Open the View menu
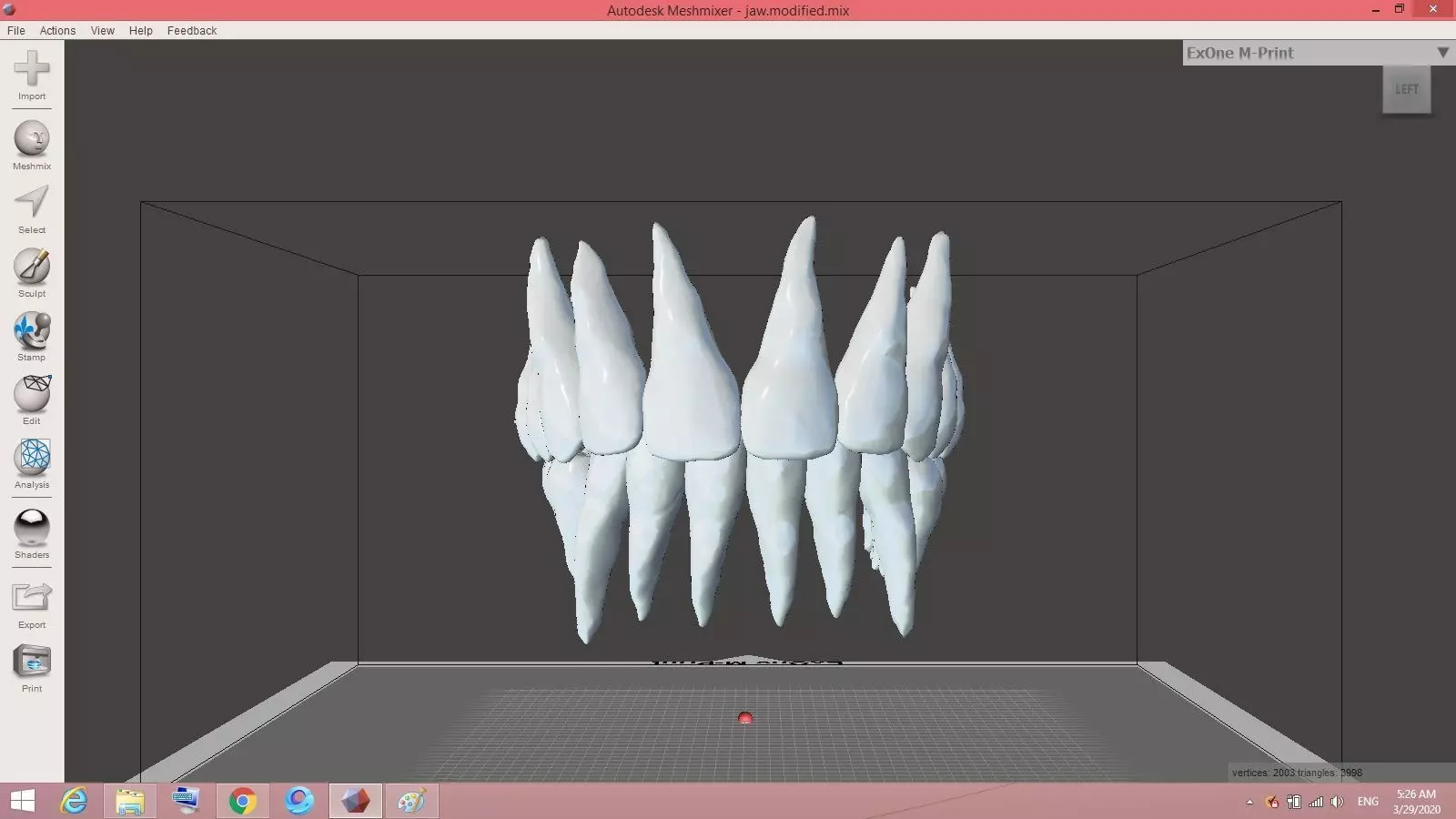Viewport: 1456px width, 819px height. [x=103, y=30]
